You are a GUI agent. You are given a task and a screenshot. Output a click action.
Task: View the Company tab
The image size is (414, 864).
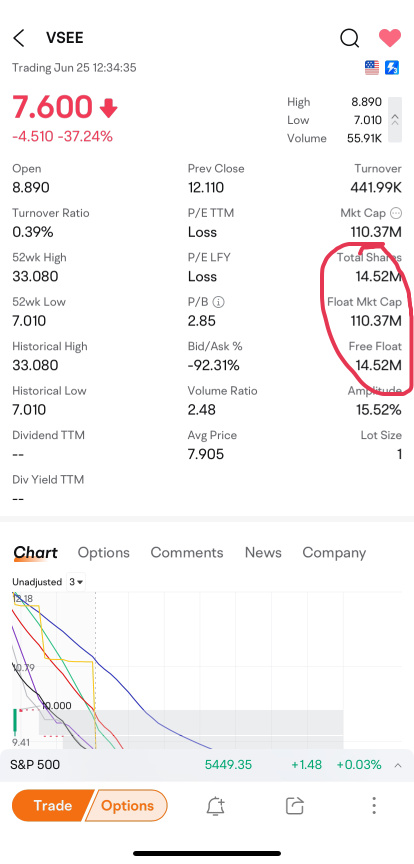(x=334, y=553)
